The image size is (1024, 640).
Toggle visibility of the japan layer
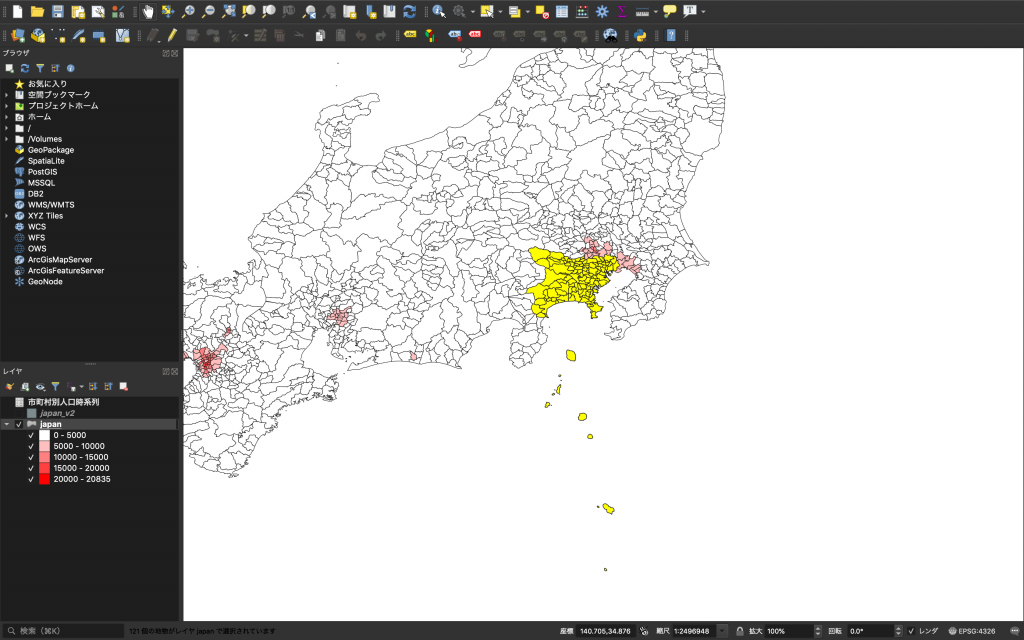pos(19,424)
